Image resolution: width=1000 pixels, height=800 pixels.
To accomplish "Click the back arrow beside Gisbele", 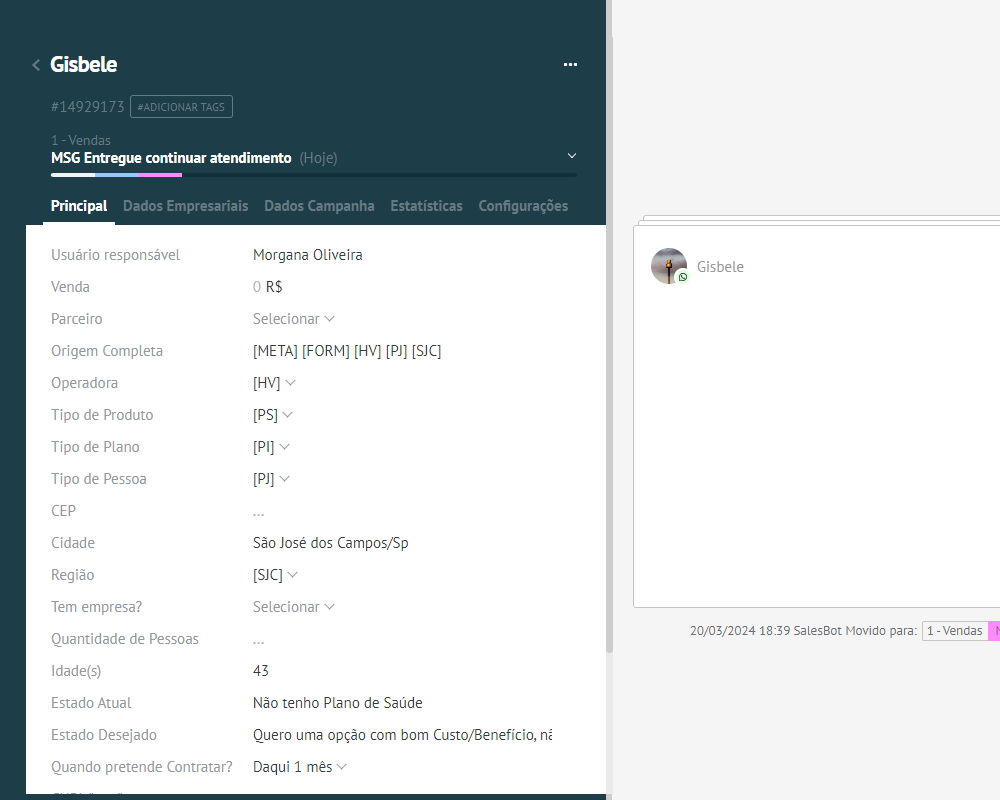I will (x=36, y=65).
